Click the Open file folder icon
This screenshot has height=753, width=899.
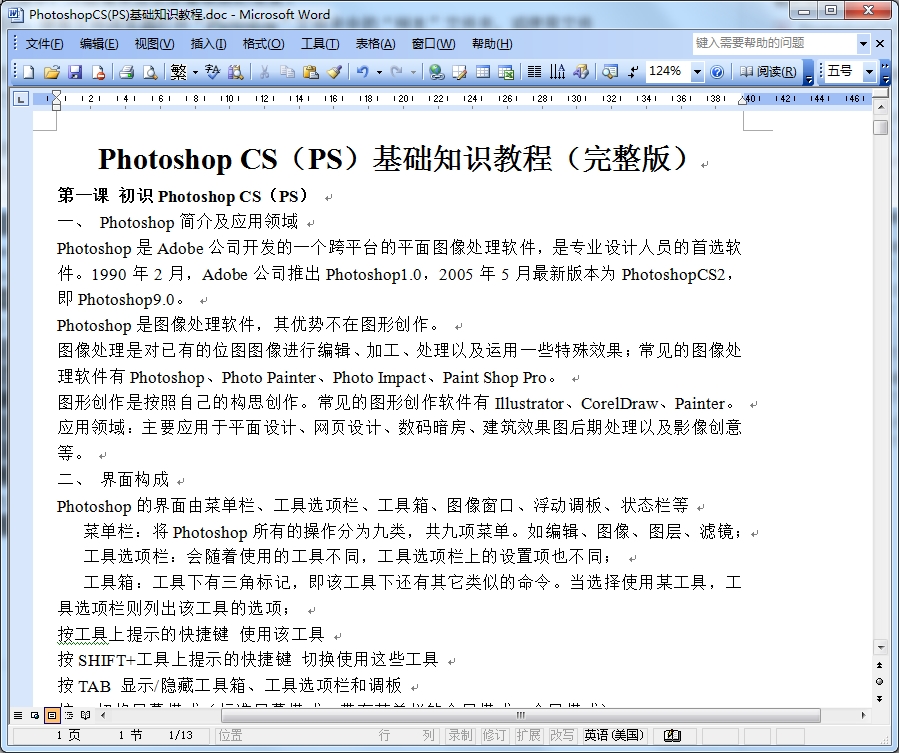pos(52,72)
